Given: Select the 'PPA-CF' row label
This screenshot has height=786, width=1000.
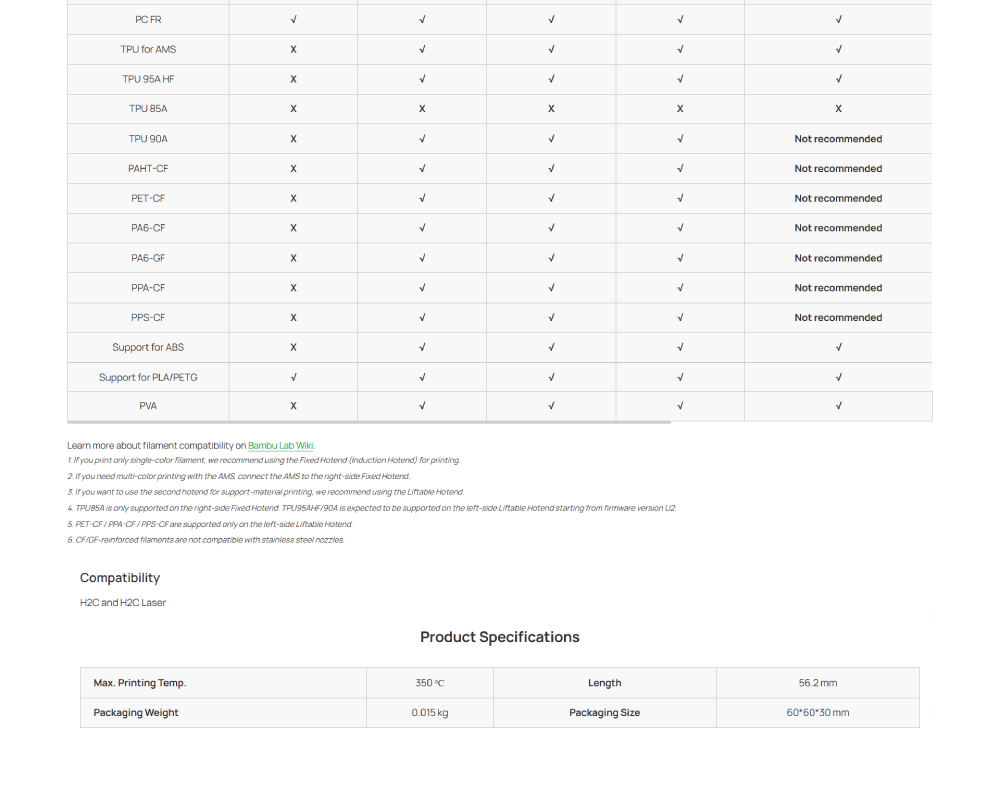Looking at the screenshot, I should [x=148, y=288].
